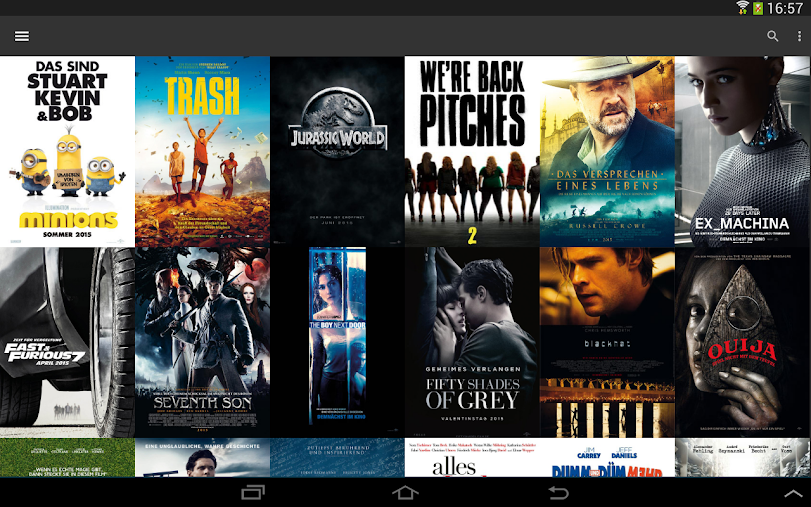Tap the up chevron in navigation bar
This screenshot has height=507, width=811.
coord(795,494)
